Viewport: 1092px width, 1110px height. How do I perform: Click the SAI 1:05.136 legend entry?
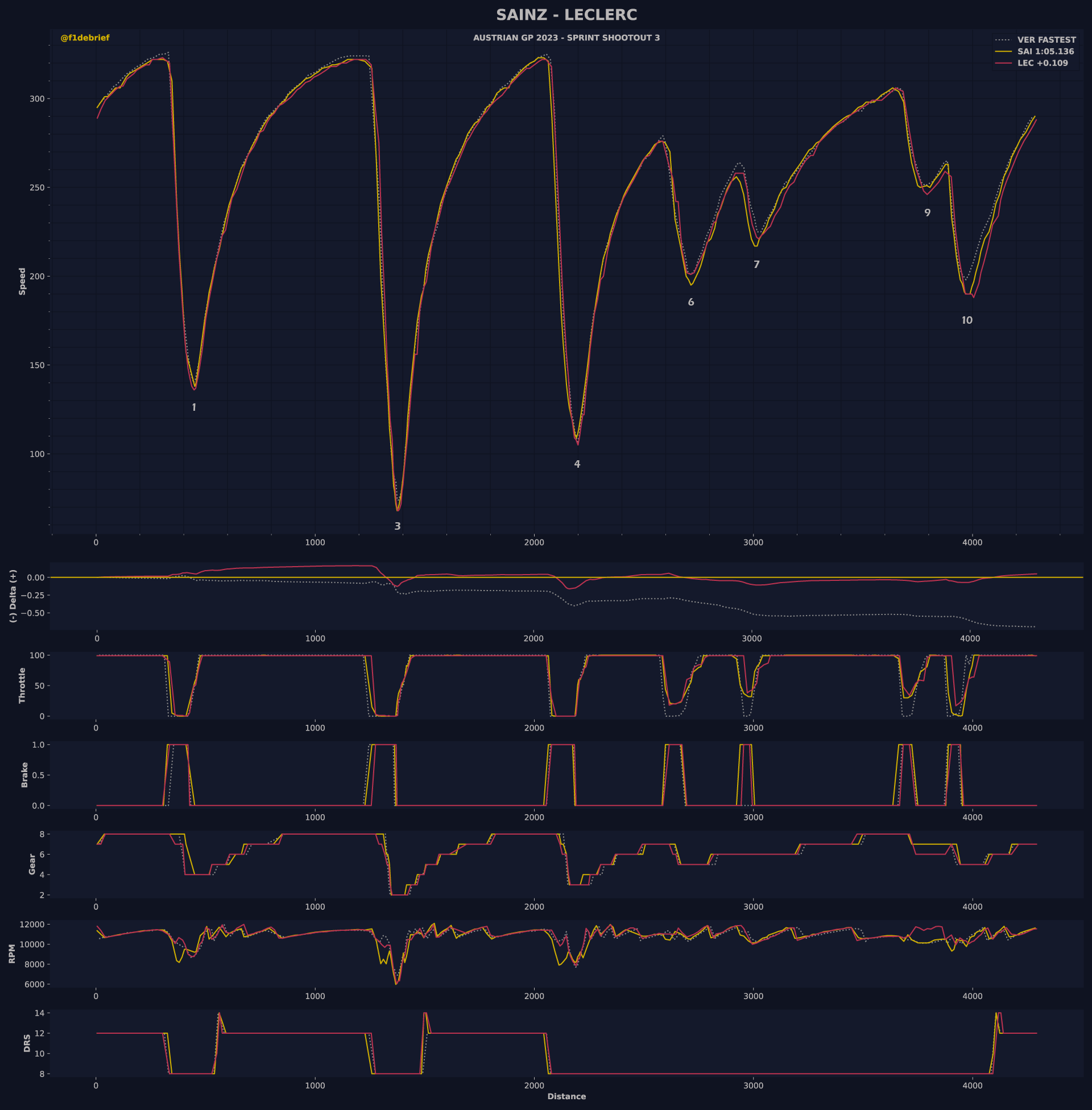pyautogui.click(x=1045, y=52)
